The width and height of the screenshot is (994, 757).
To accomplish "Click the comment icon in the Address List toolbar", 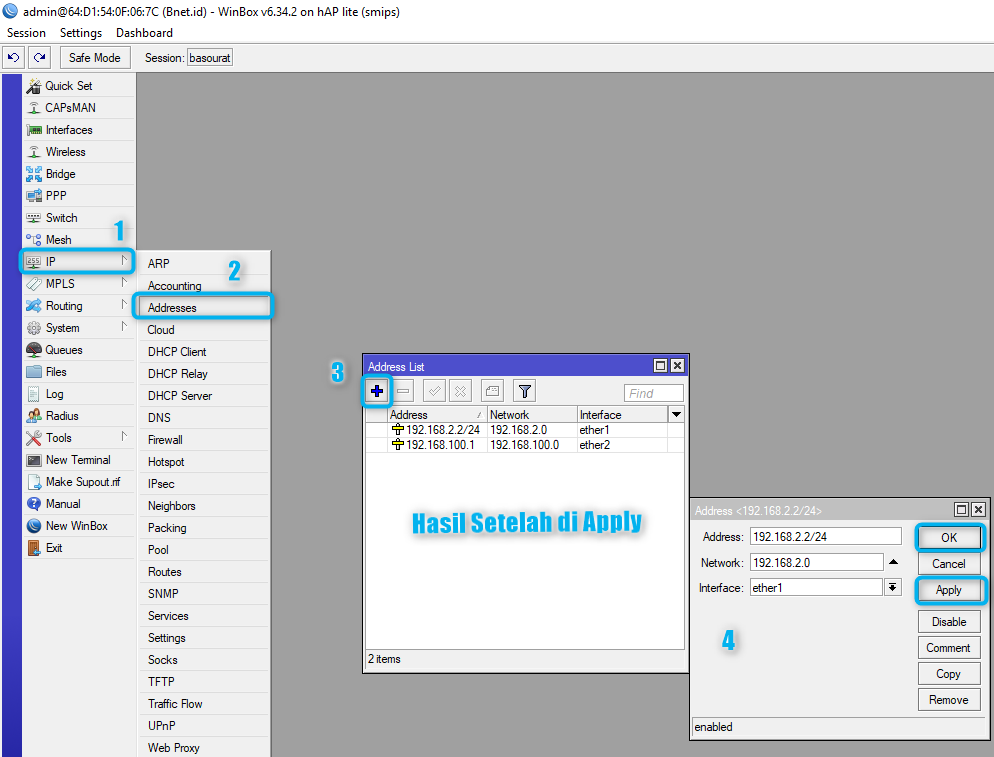I will coord(492,391).
